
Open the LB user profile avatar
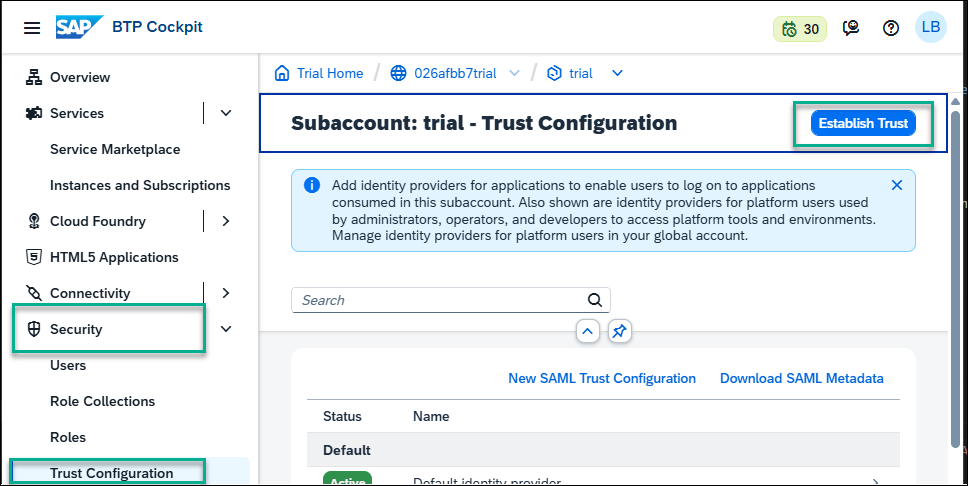click(930, 27)
